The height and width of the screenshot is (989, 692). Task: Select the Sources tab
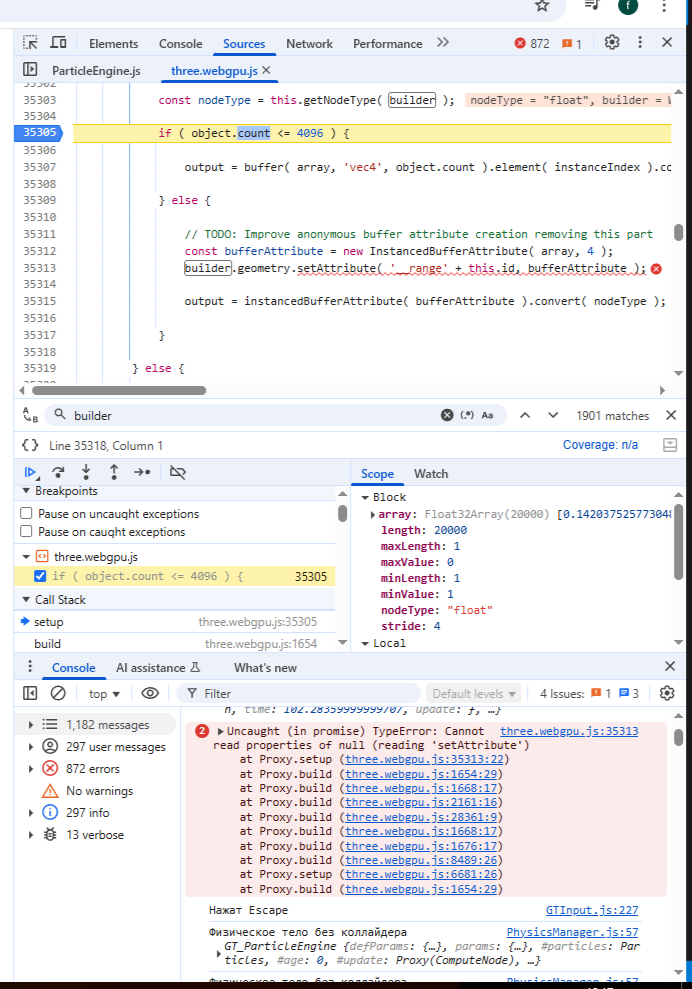[244, 44]
